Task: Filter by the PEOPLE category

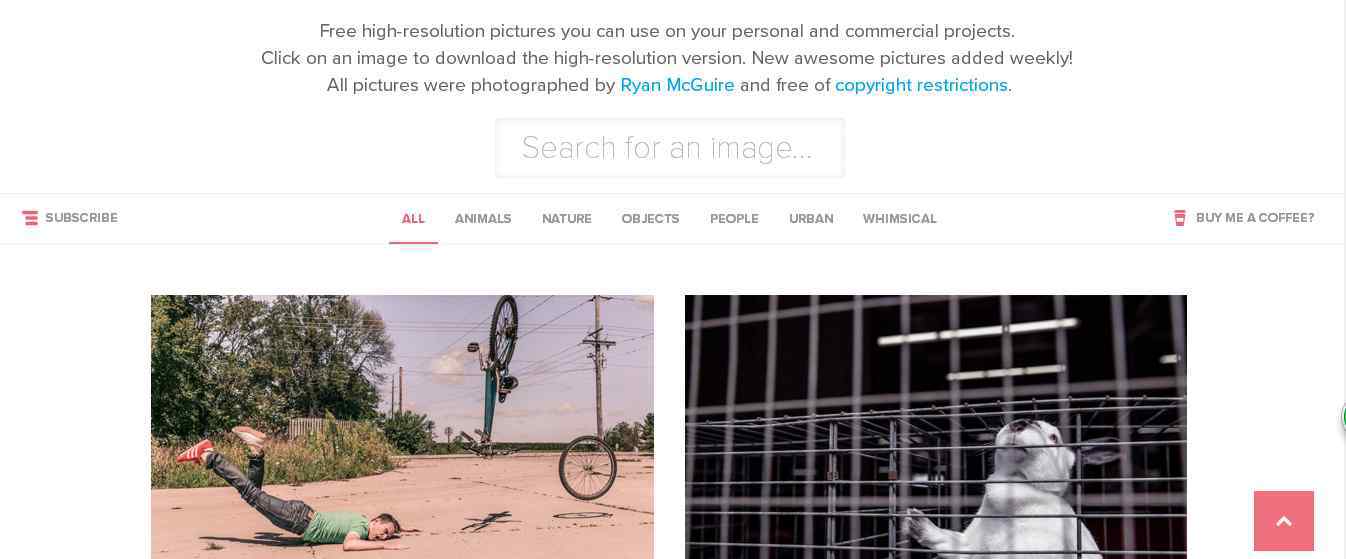Action: (x=734, y=219)
